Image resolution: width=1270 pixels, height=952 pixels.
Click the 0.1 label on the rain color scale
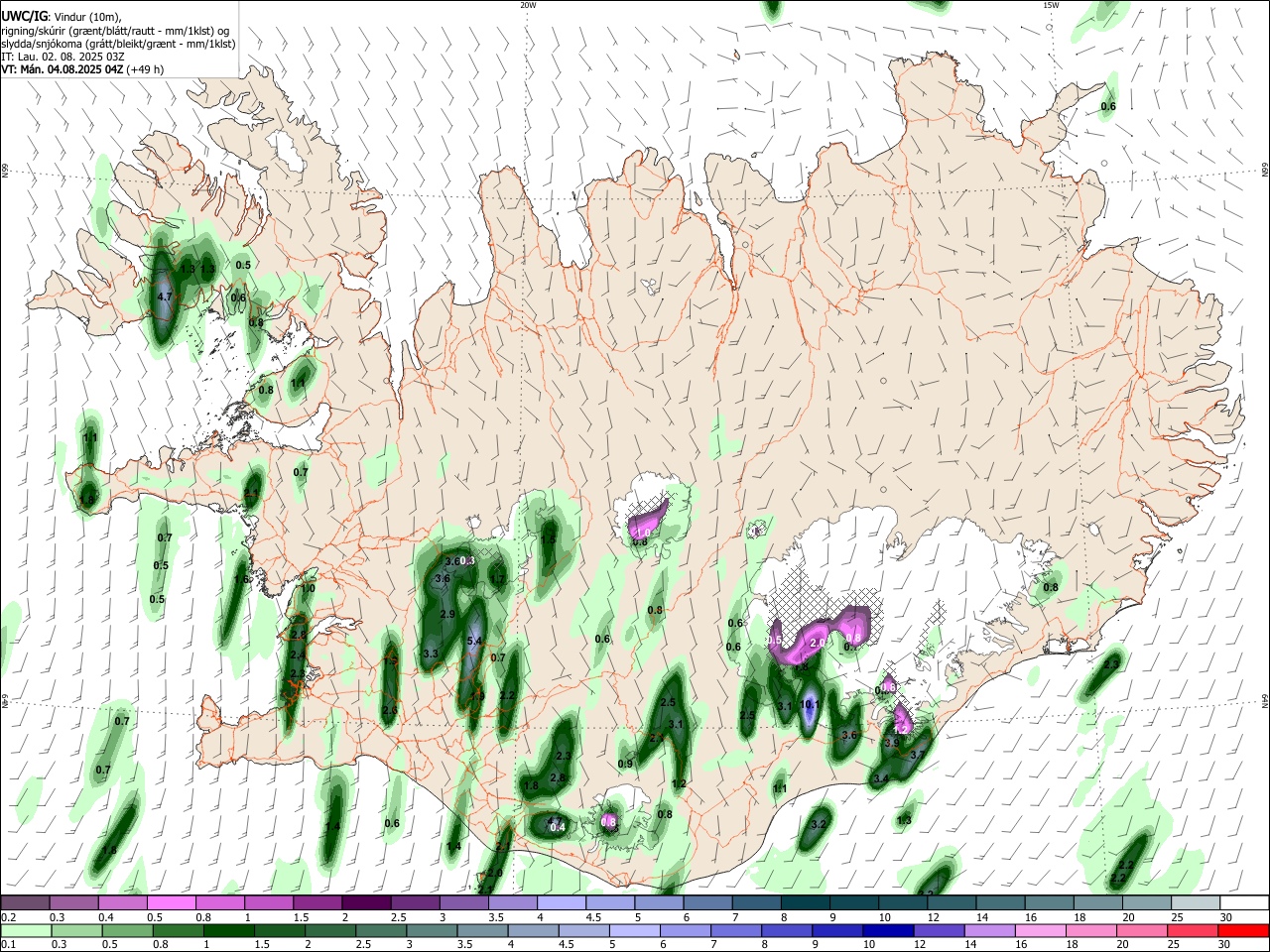pos(8,945)
